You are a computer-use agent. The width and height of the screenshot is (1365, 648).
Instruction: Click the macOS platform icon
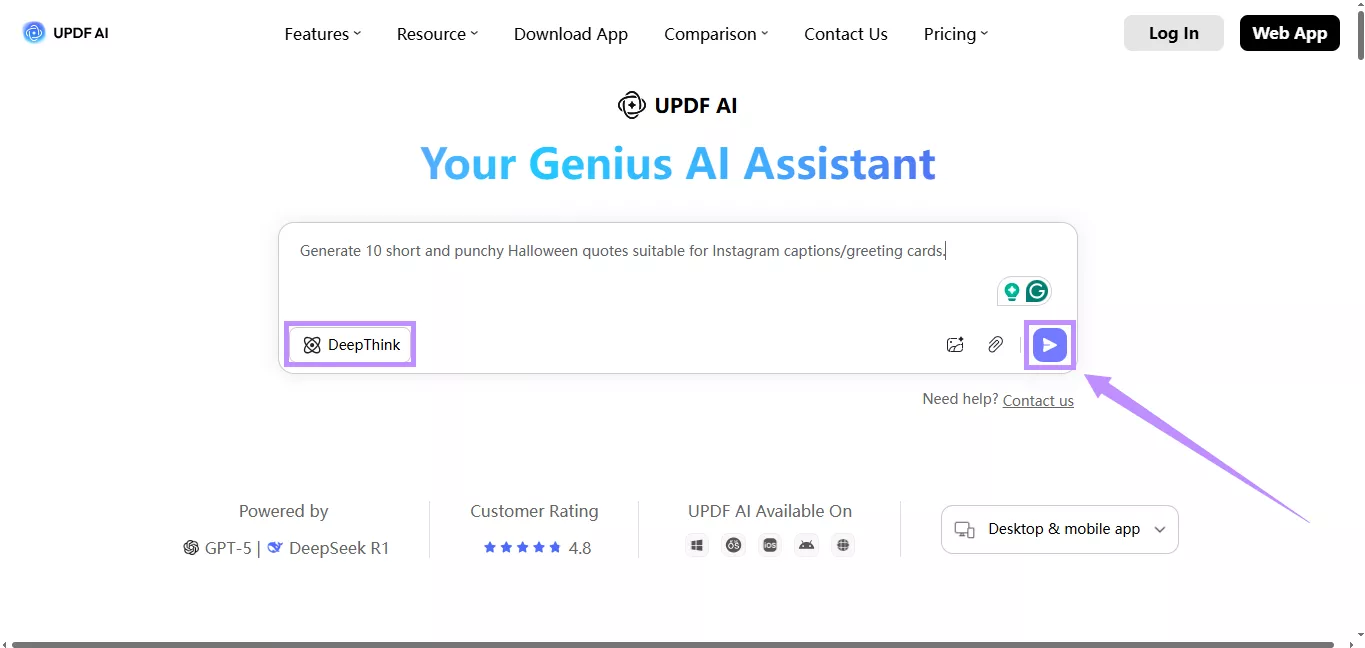(733, 545)
